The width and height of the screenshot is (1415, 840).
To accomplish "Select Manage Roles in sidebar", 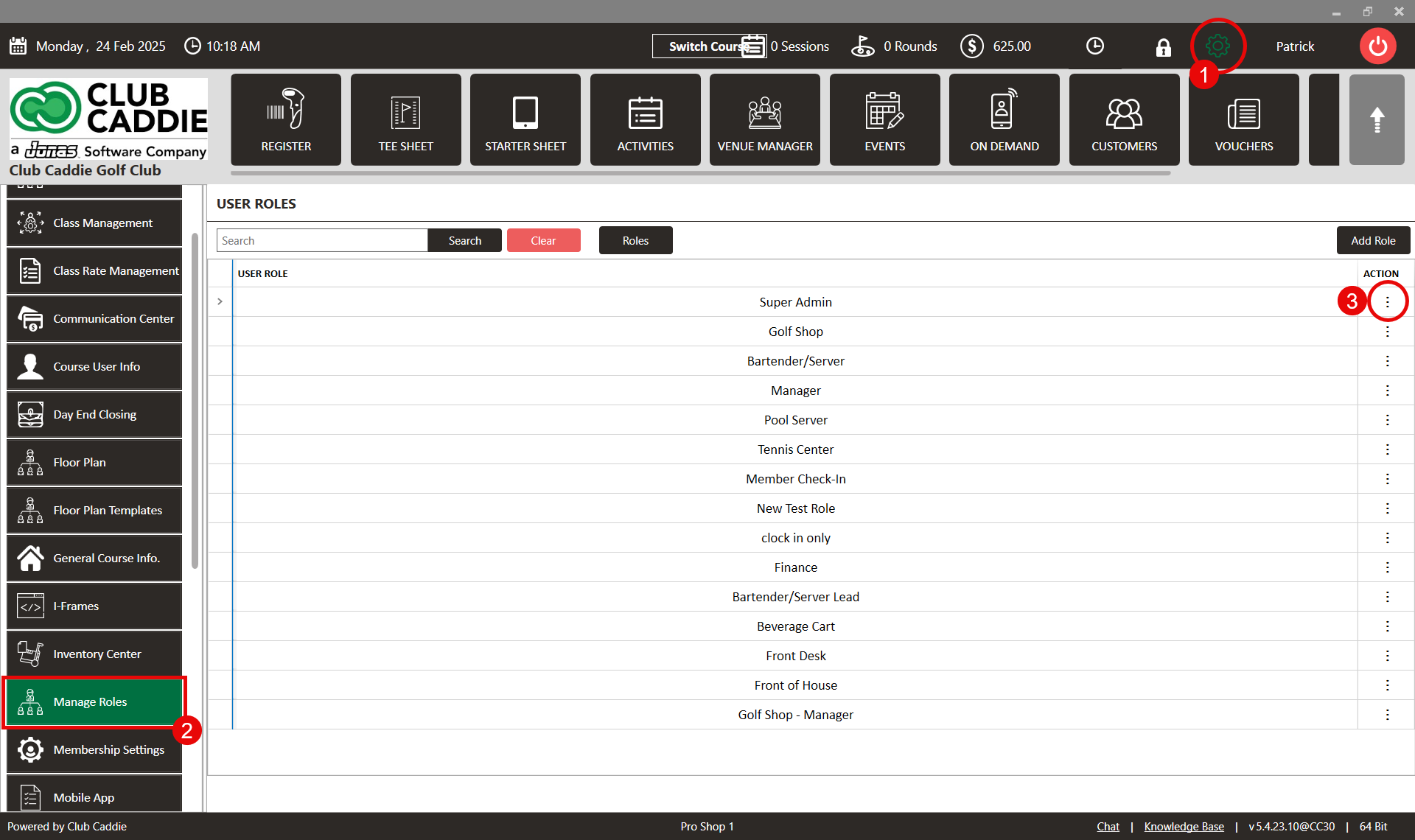I will pos(94,701).
